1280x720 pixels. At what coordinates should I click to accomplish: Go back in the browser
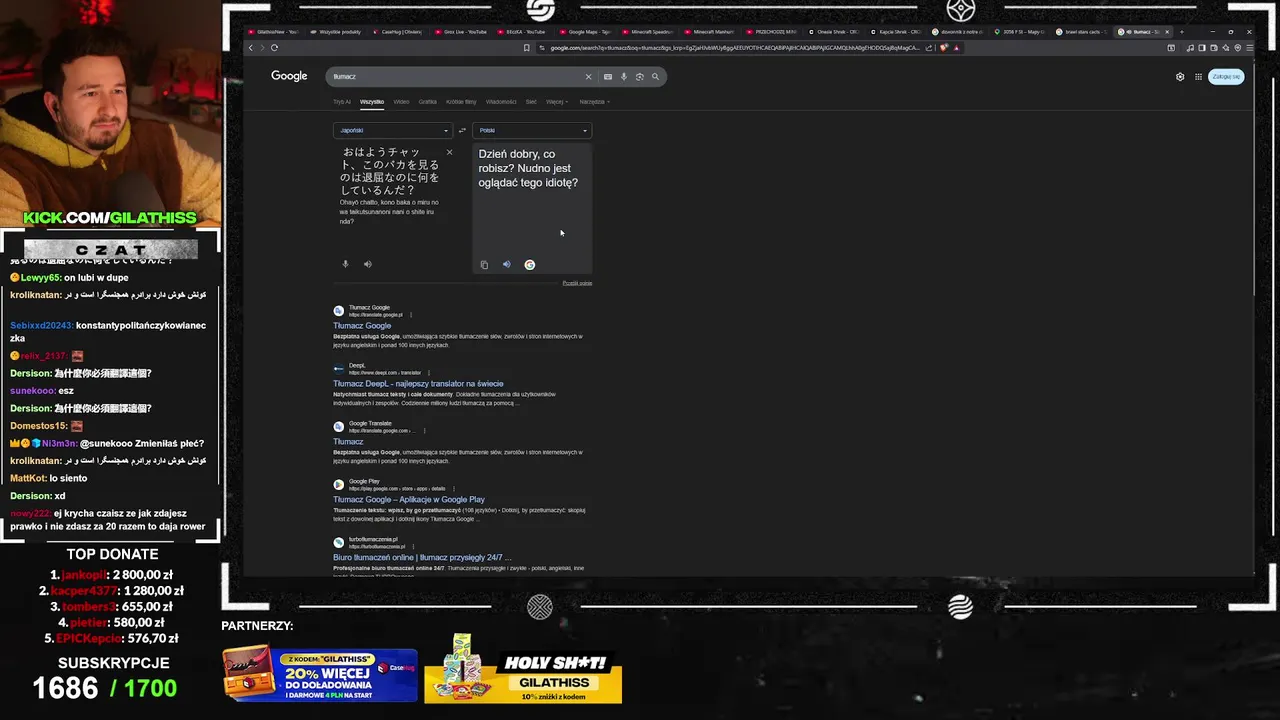pos(251,48)
